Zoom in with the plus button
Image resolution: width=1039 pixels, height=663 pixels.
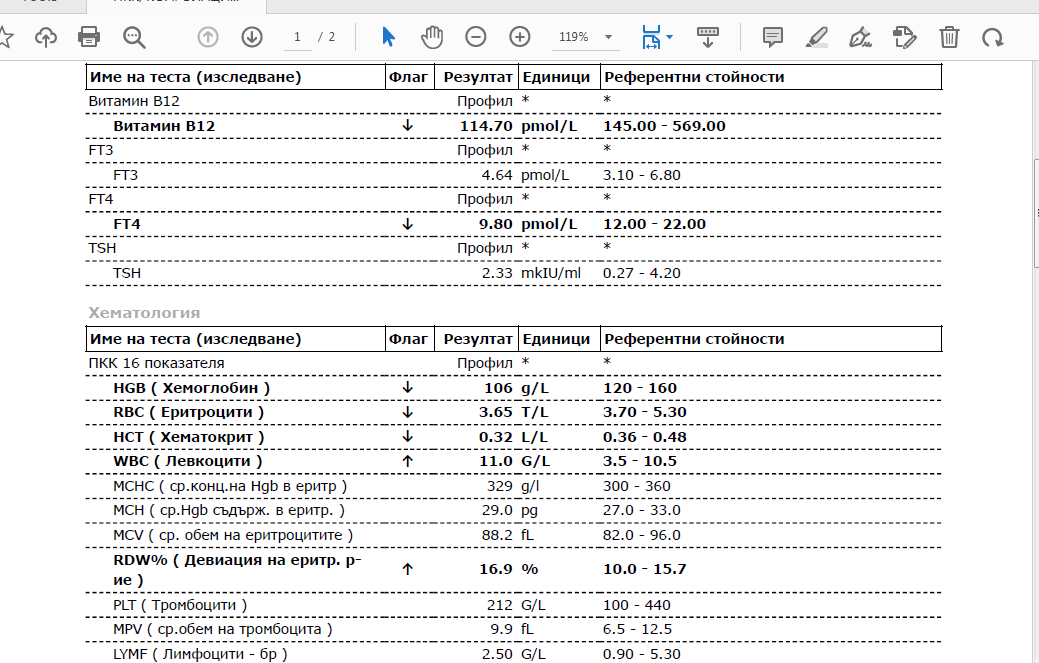click(x=520, y=37)
